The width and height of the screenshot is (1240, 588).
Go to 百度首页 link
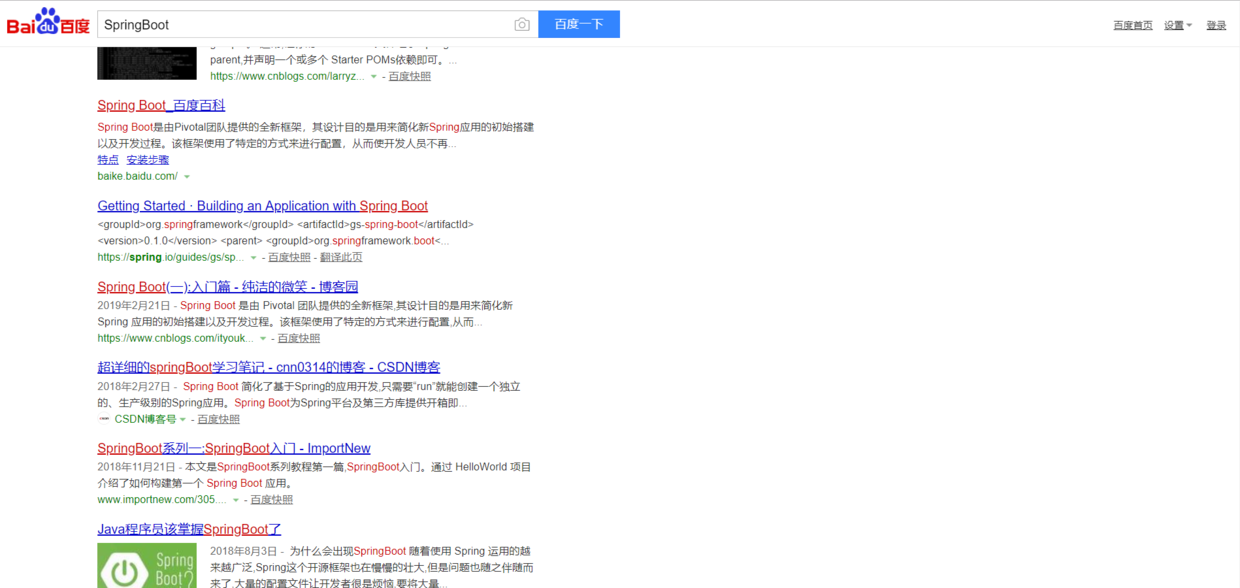(x=1133, y=26)
